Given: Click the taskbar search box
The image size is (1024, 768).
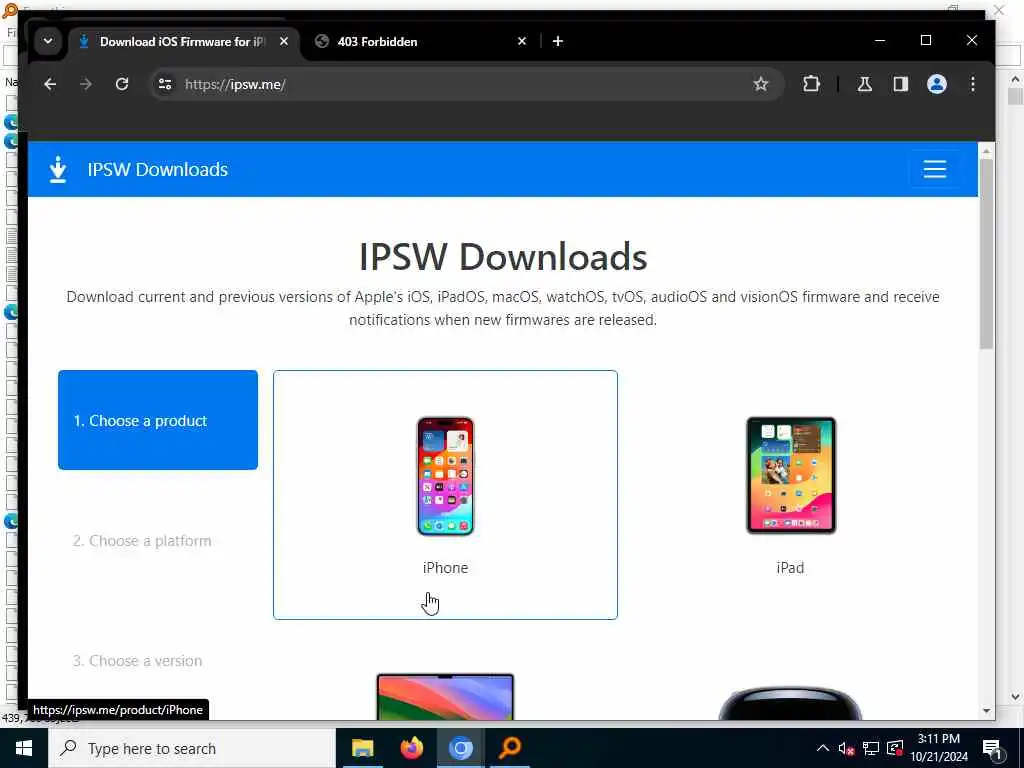Looking at the screenshot, I should coord(192,748).
